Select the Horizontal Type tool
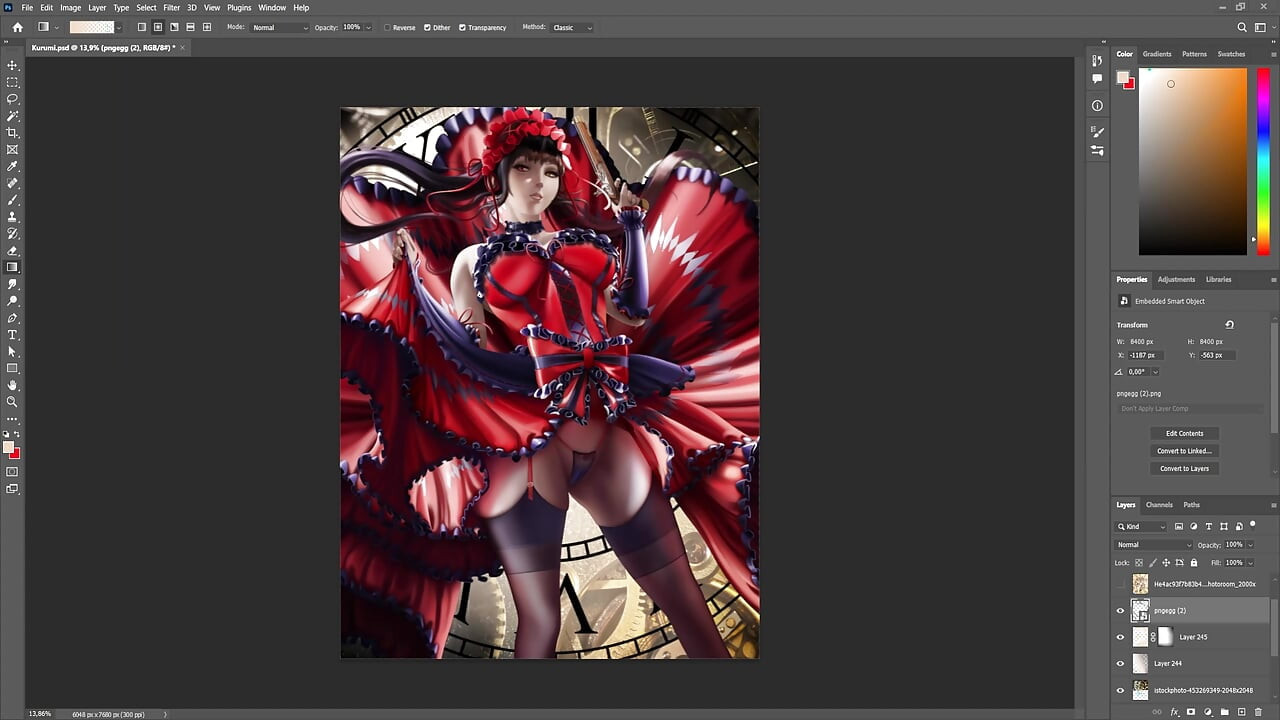The width and height of the screenshot is (1280, 720). pyautogui.click(x=12, y=335)
